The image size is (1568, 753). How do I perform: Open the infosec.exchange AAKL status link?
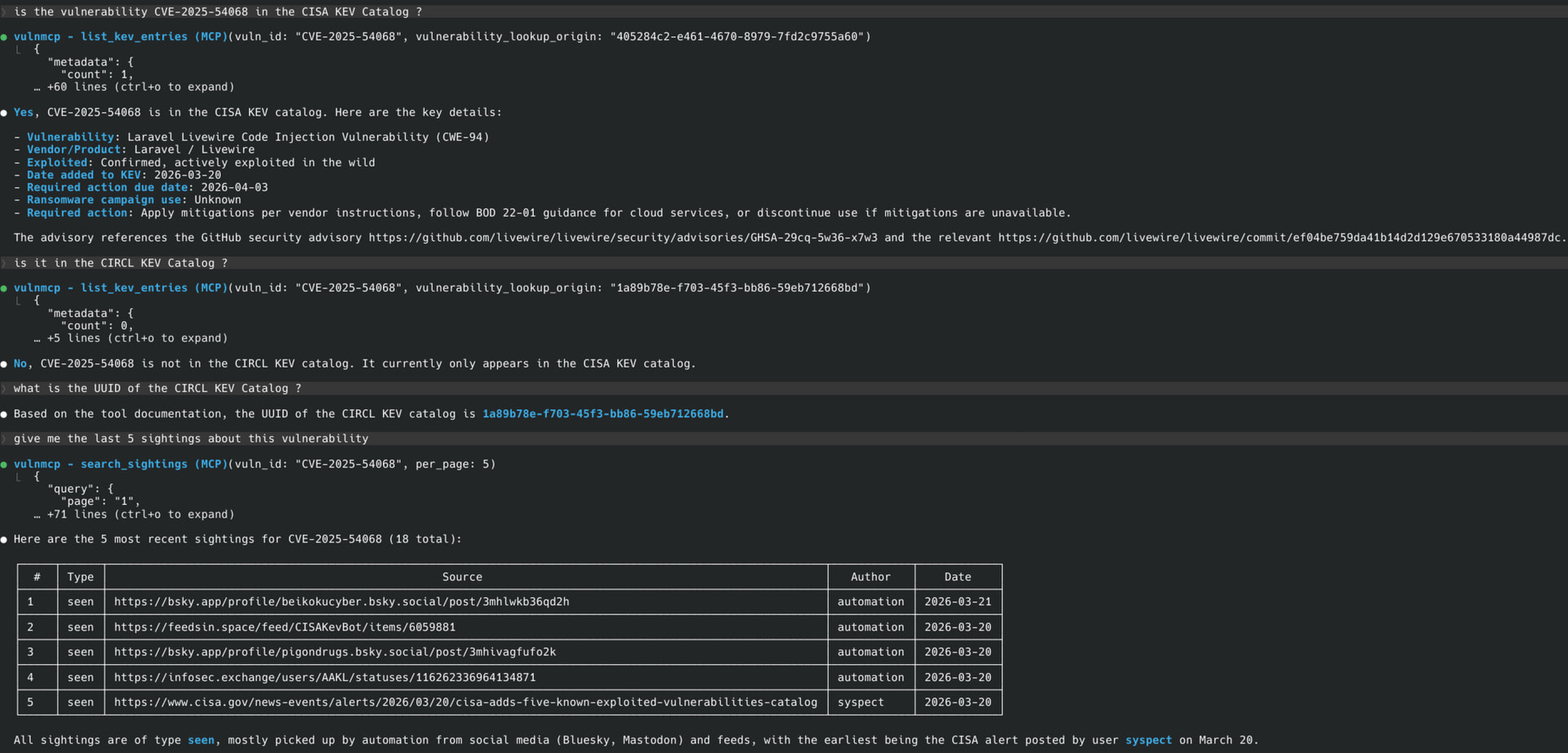click(x=324, y=677)
